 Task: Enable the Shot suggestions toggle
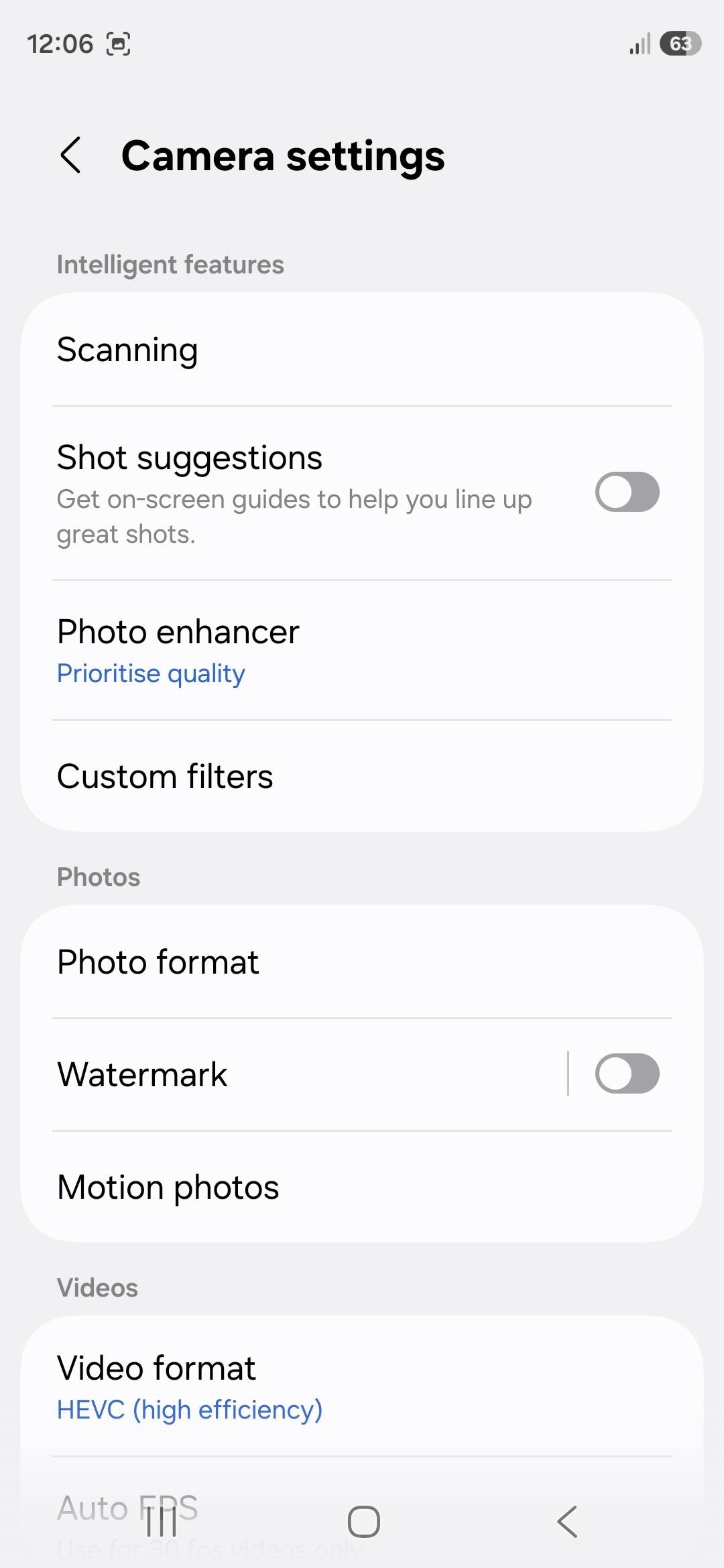(627, 492)
